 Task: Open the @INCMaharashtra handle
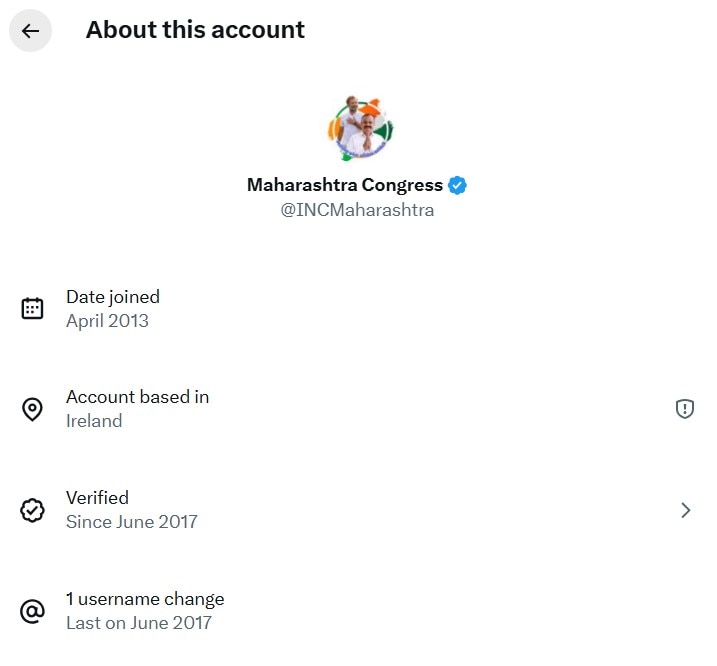(x=357, y=210)
